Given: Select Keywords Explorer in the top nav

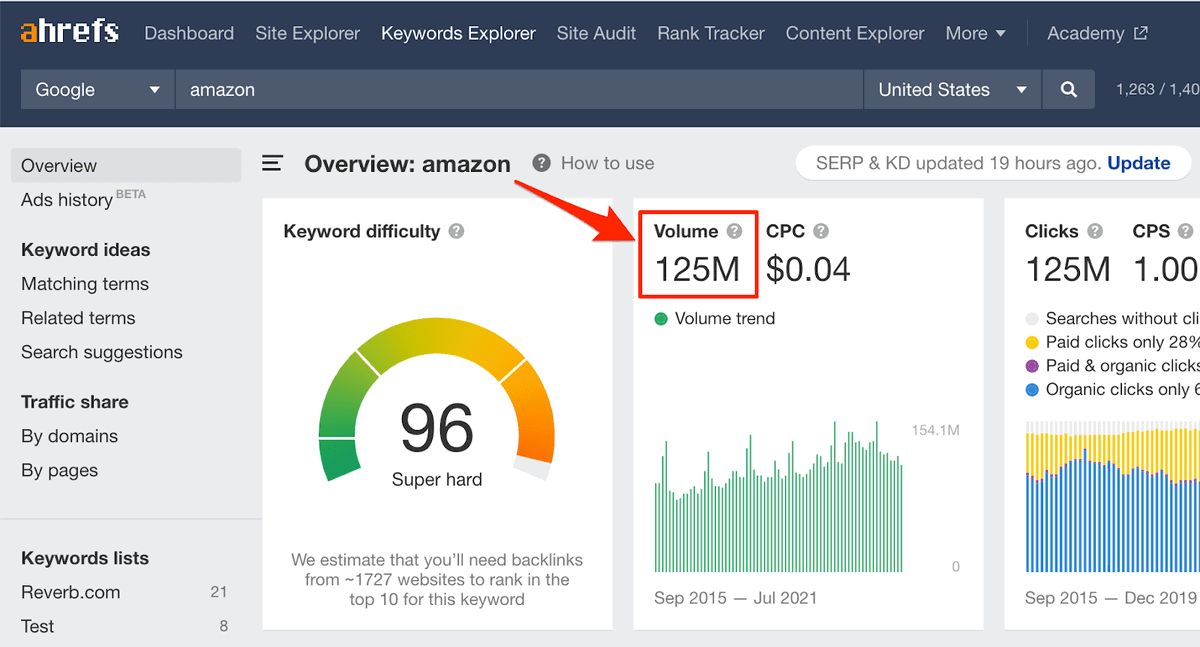Looking at the screenshot, I should coord(458,33).
